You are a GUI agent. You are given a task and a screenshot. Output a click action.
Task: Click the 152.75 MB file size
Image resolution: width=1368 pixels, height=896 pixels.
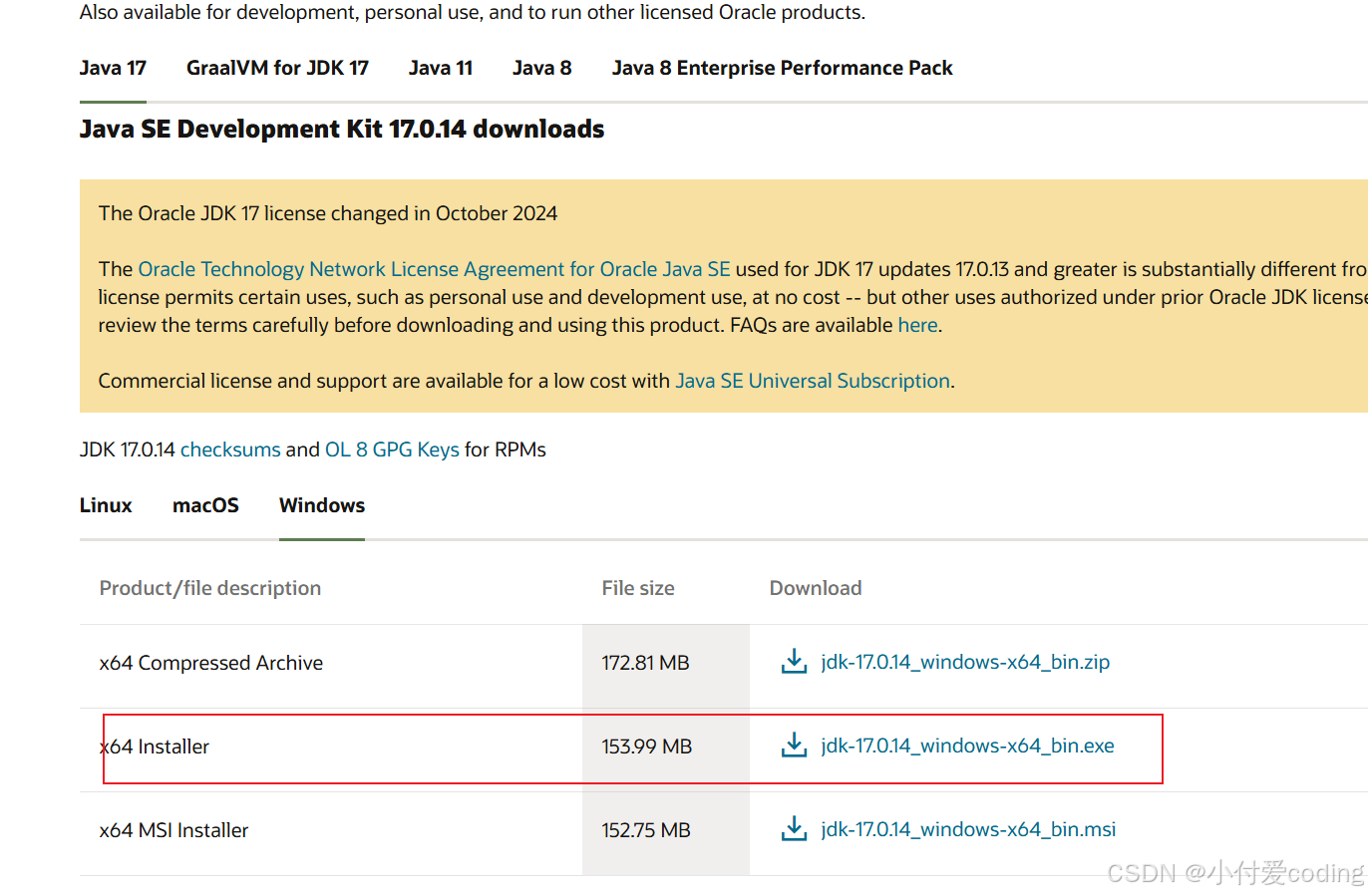pos(646,830)
